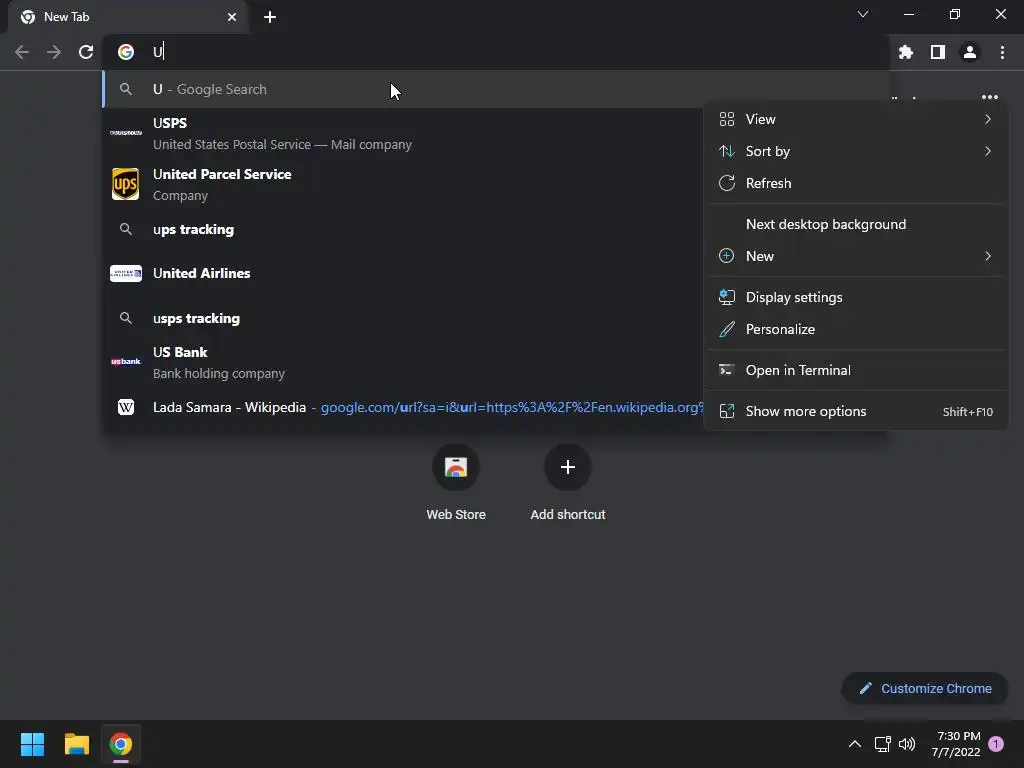The image size is (1024, 768).
Task: Click the Customize Chrome button
Action: 925,688
